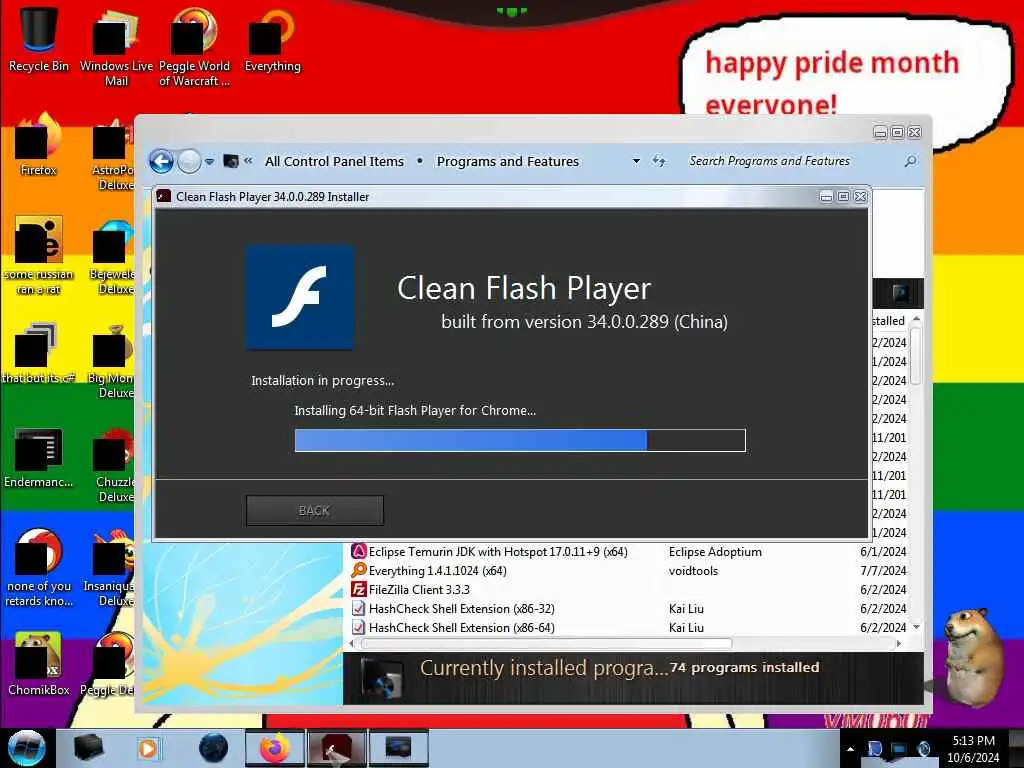Click the horizontal scrollbar of program list

pyautogui.click(x=546, y=643)
